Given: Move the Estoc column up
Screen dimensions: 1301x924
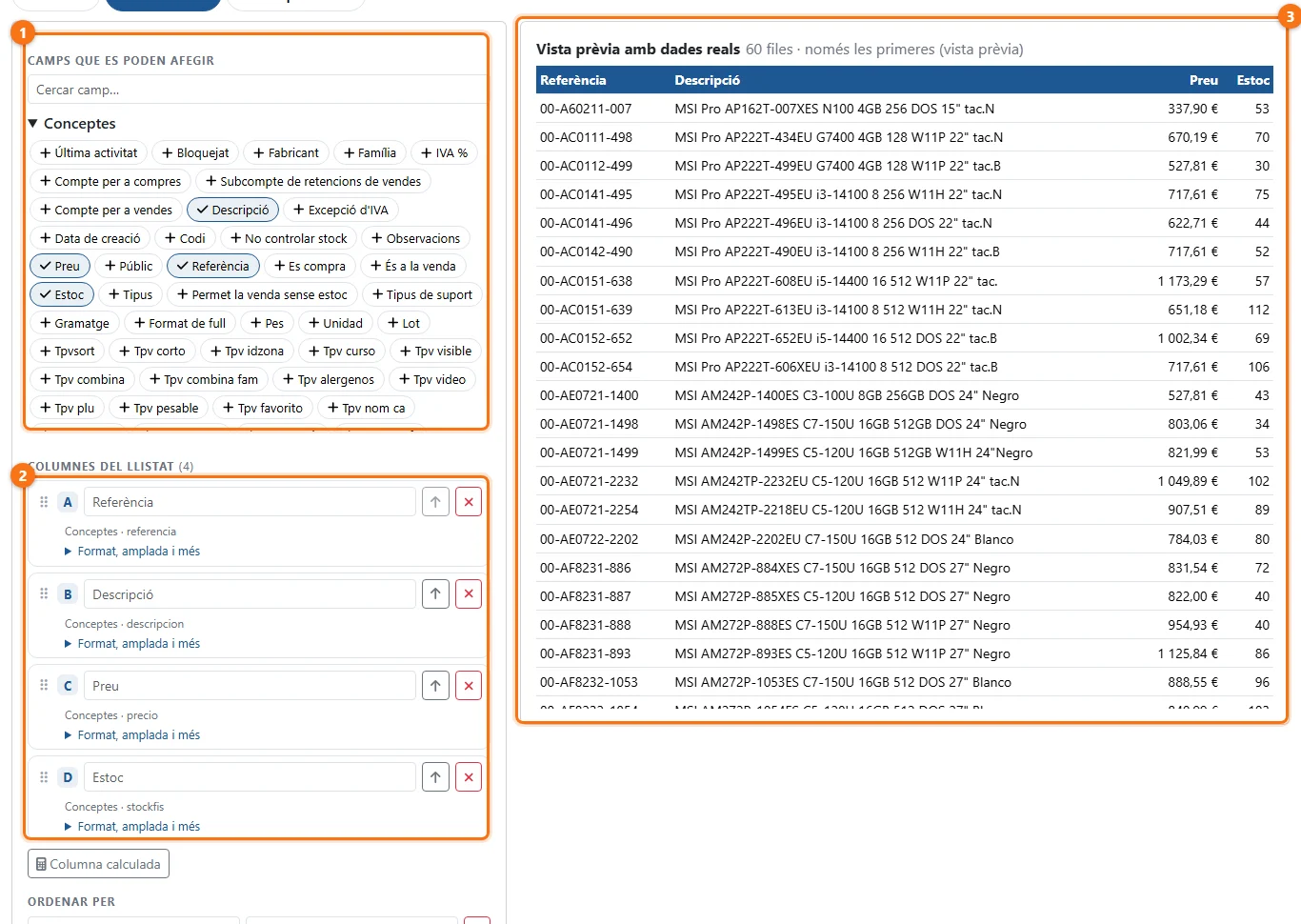Looking at the screenshot, I should pos(435,777).
